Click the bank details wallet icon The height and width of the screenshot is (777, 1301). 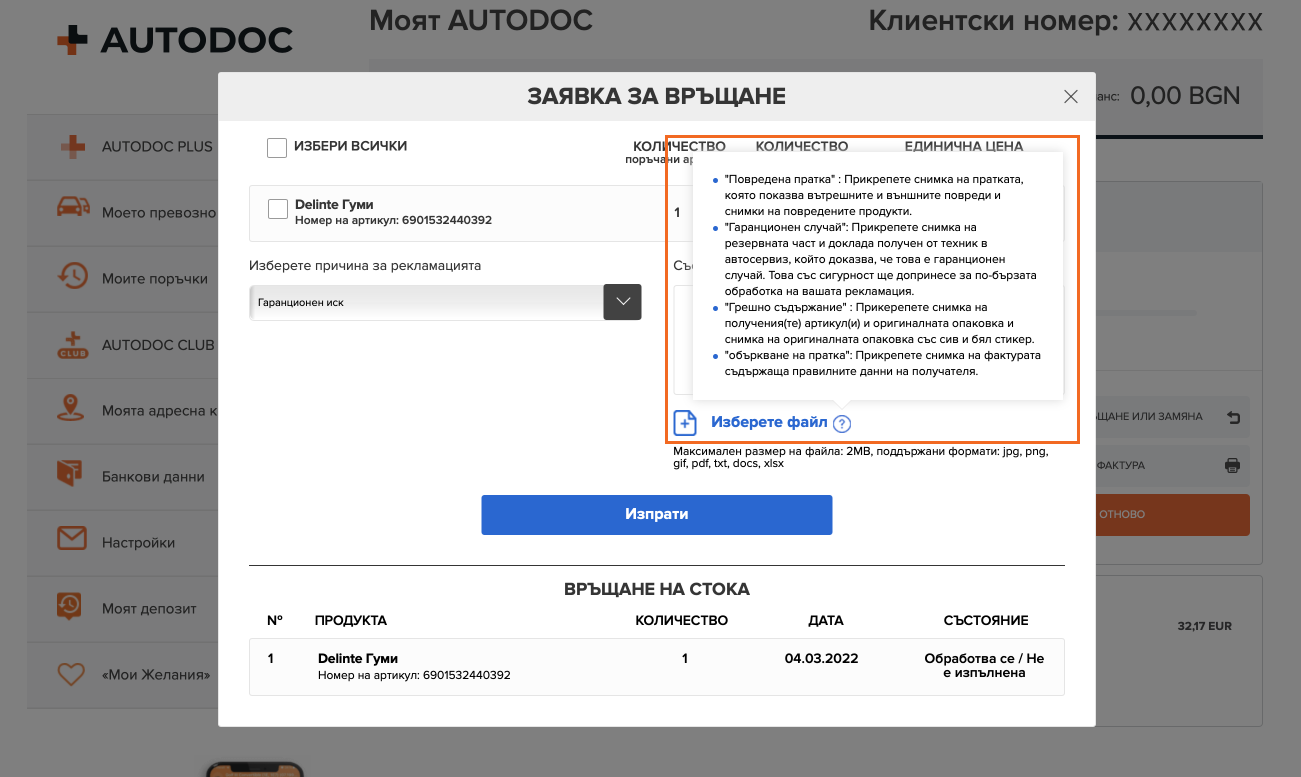[x=71, y=475]
